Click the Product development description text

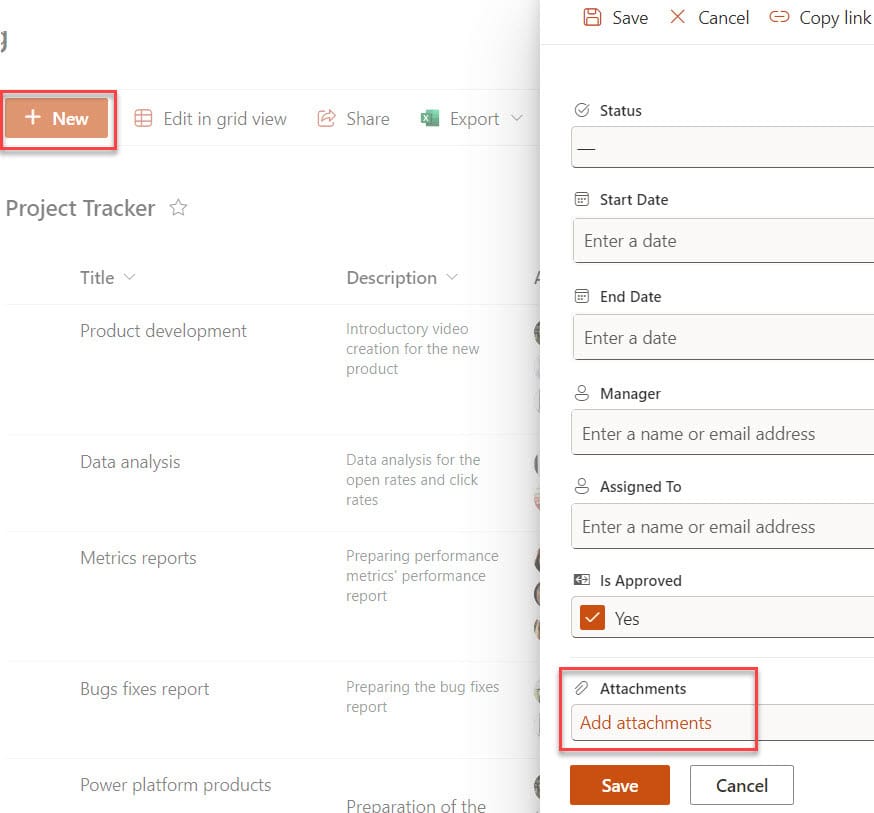(x=412, y=349)
